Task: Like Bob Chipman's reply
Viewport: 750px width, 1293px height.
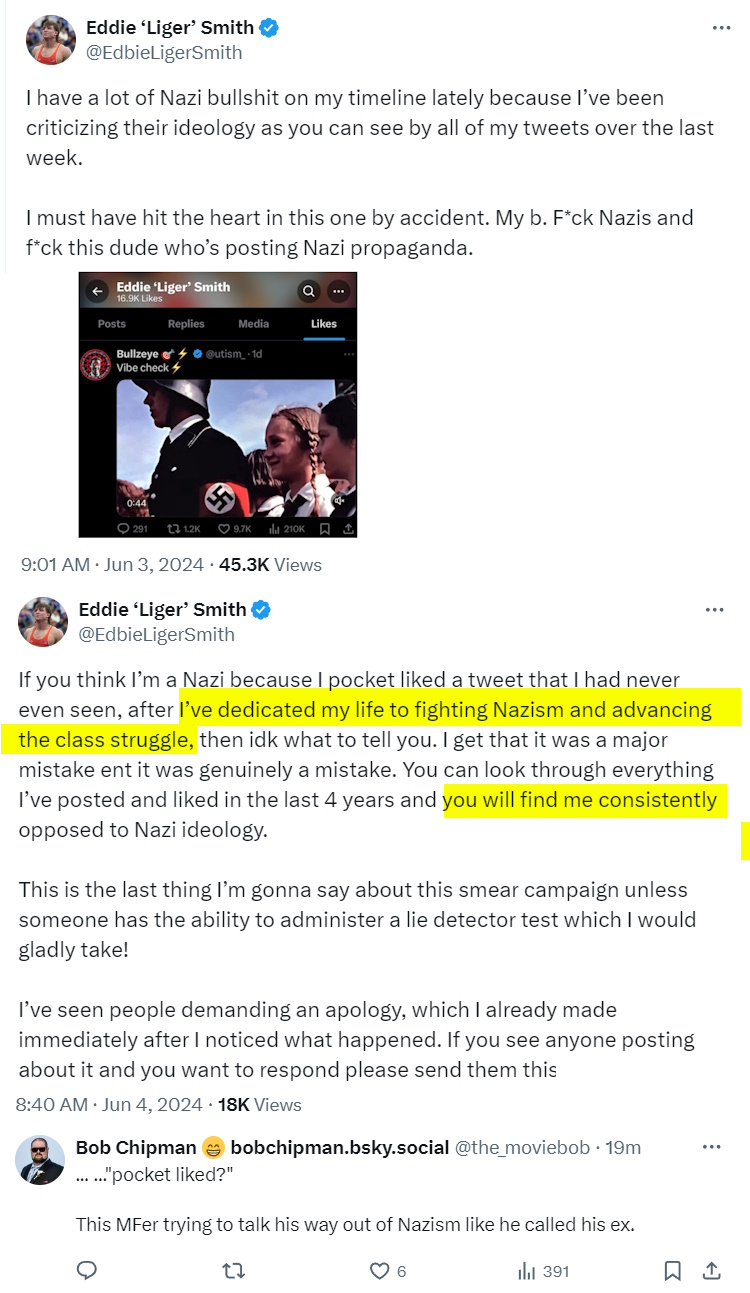Action: pyautogui.click(x=380, y=1271)
